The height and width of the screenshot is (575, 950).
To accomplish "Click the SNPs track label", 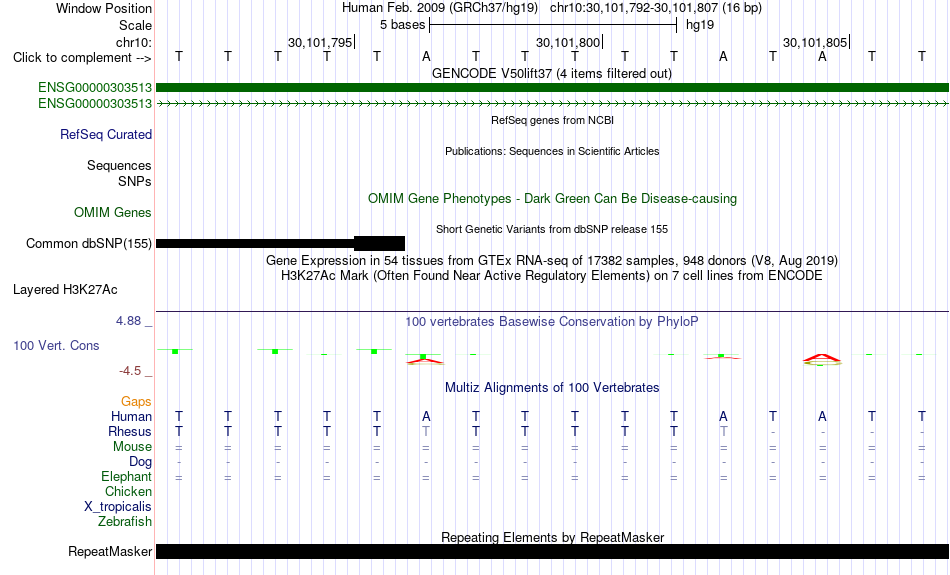I will tap(135, 181).
